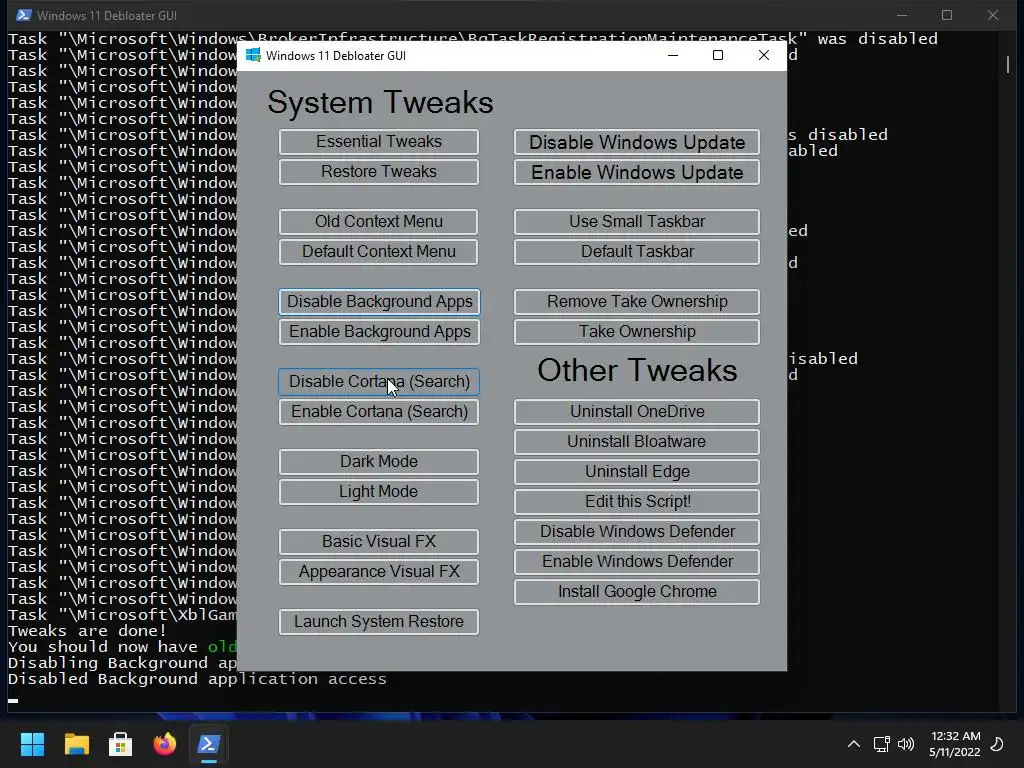Screen dimensions: 1024x768
Task: Launch Firefox from taskbar
Action: point(165,744)
